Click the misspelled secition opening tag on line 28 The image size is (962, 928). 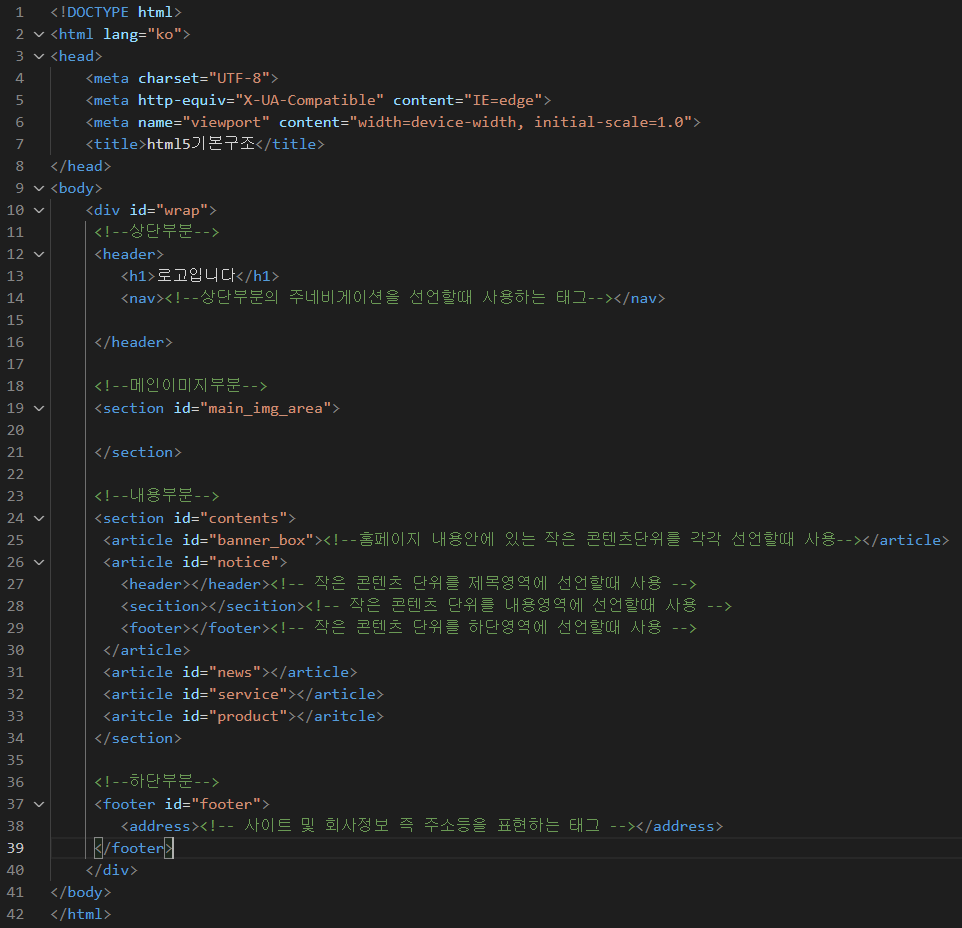(165, 607)
